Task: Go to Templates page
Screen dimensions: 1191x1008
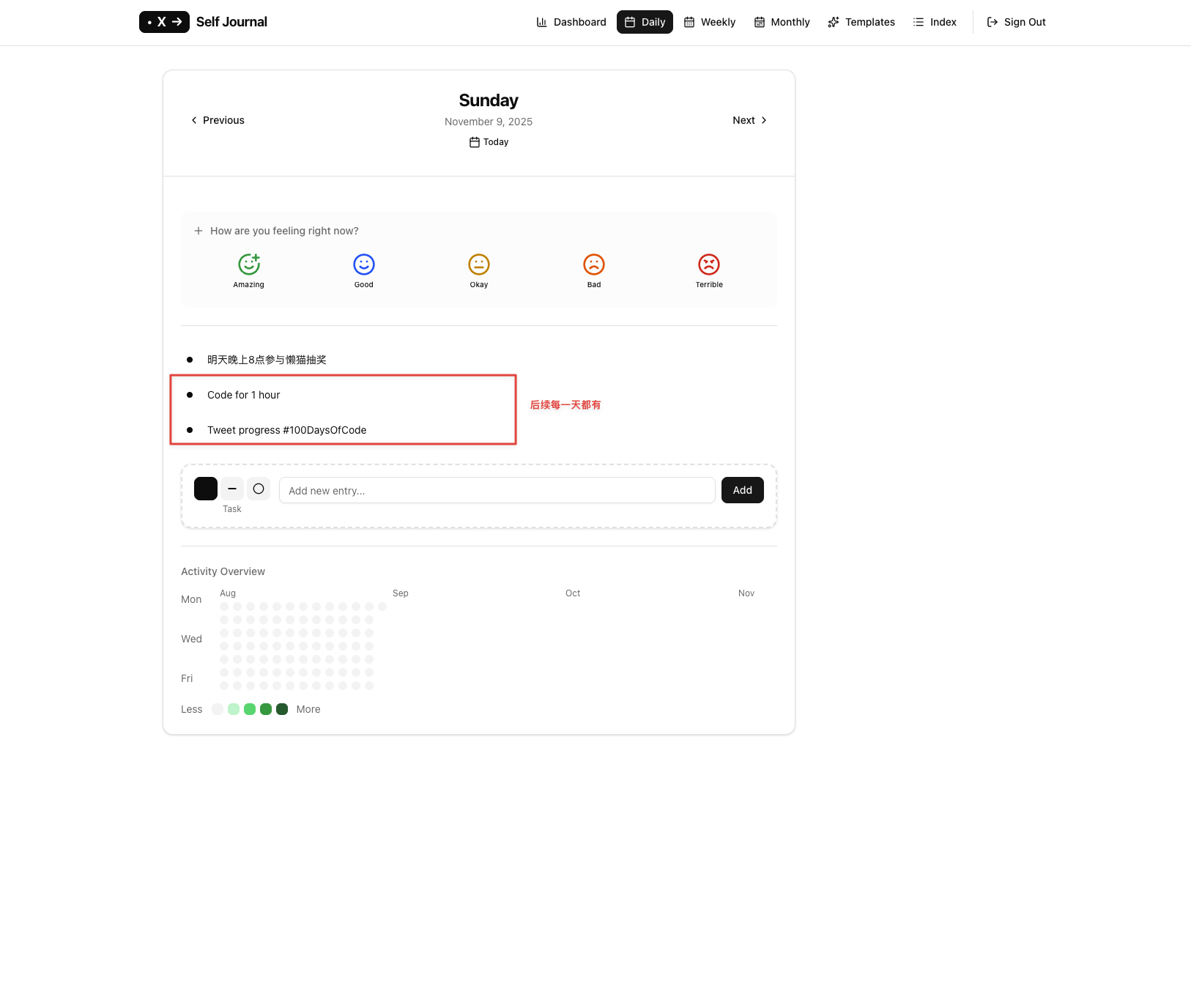Action: click(x=861, y=22)
